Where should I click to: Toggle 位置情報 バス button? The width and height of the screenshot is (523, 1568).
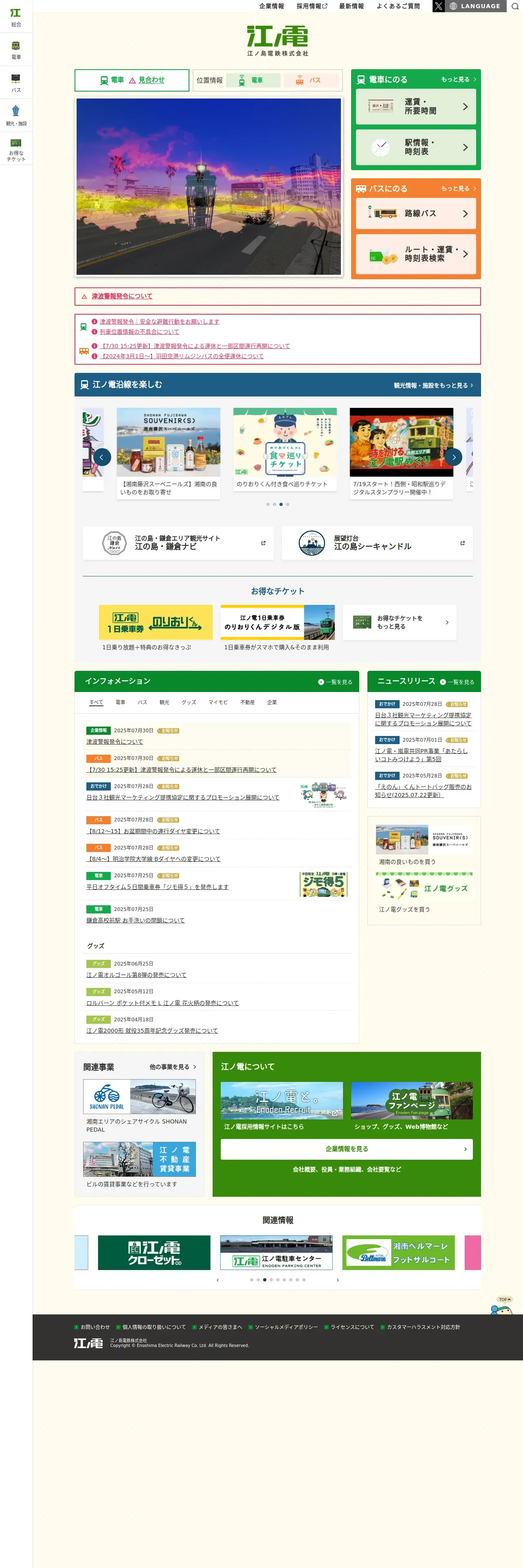coord(310,80)
